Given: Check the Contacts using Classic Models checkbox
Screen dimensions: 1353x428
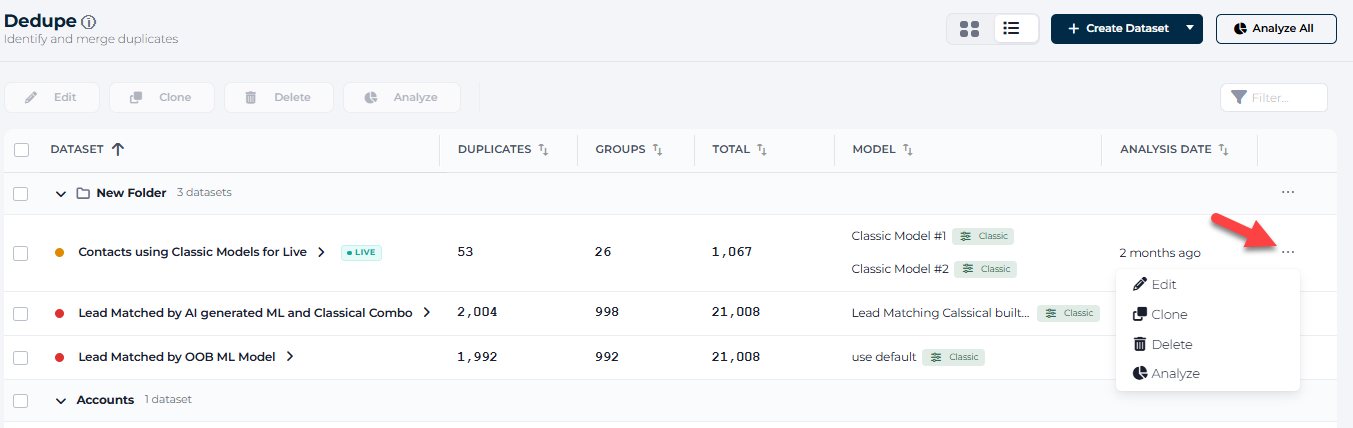Looking at the screenshot, I should [21, 253].
